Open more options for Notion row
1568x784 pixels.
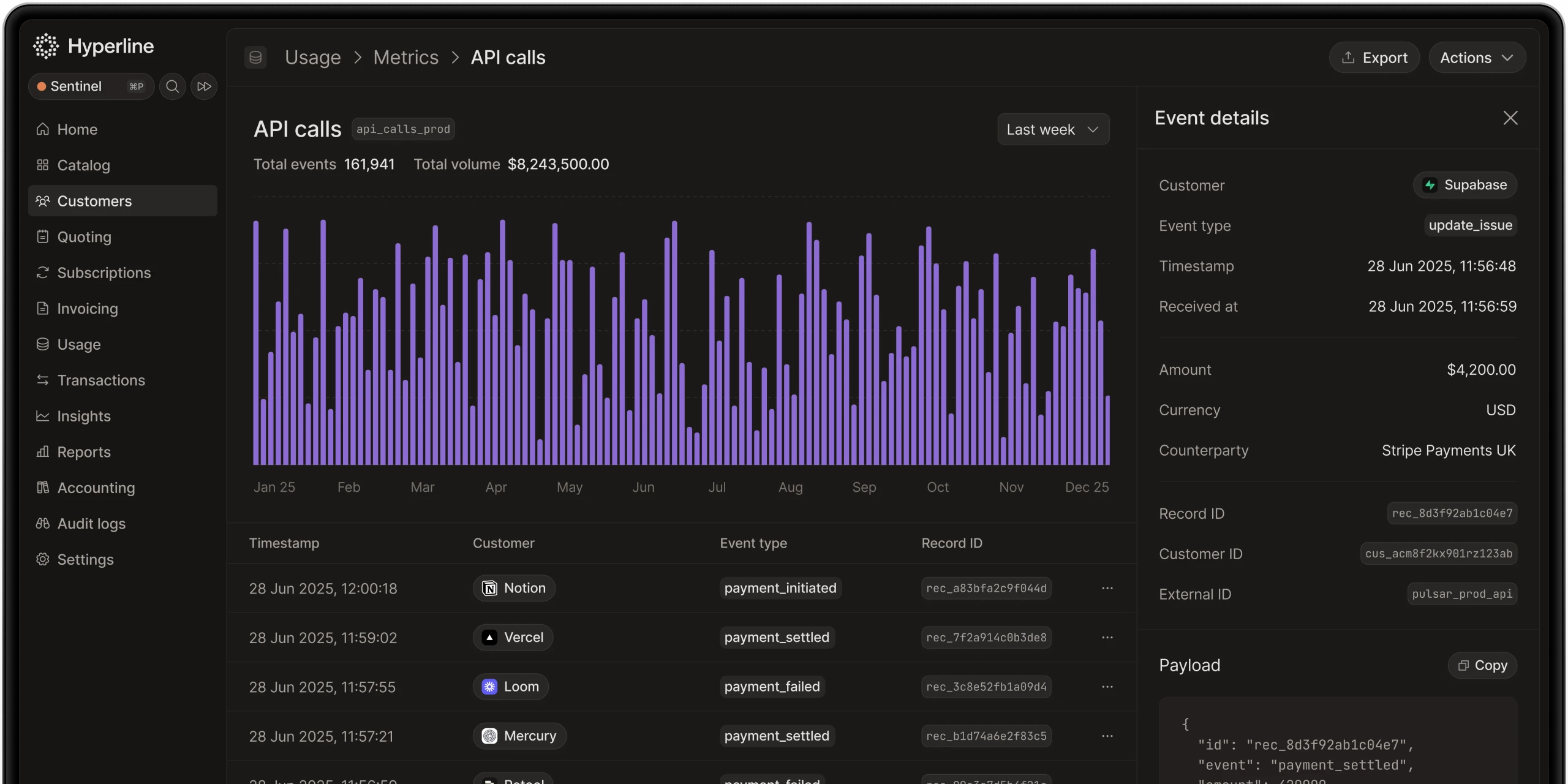1107,588
